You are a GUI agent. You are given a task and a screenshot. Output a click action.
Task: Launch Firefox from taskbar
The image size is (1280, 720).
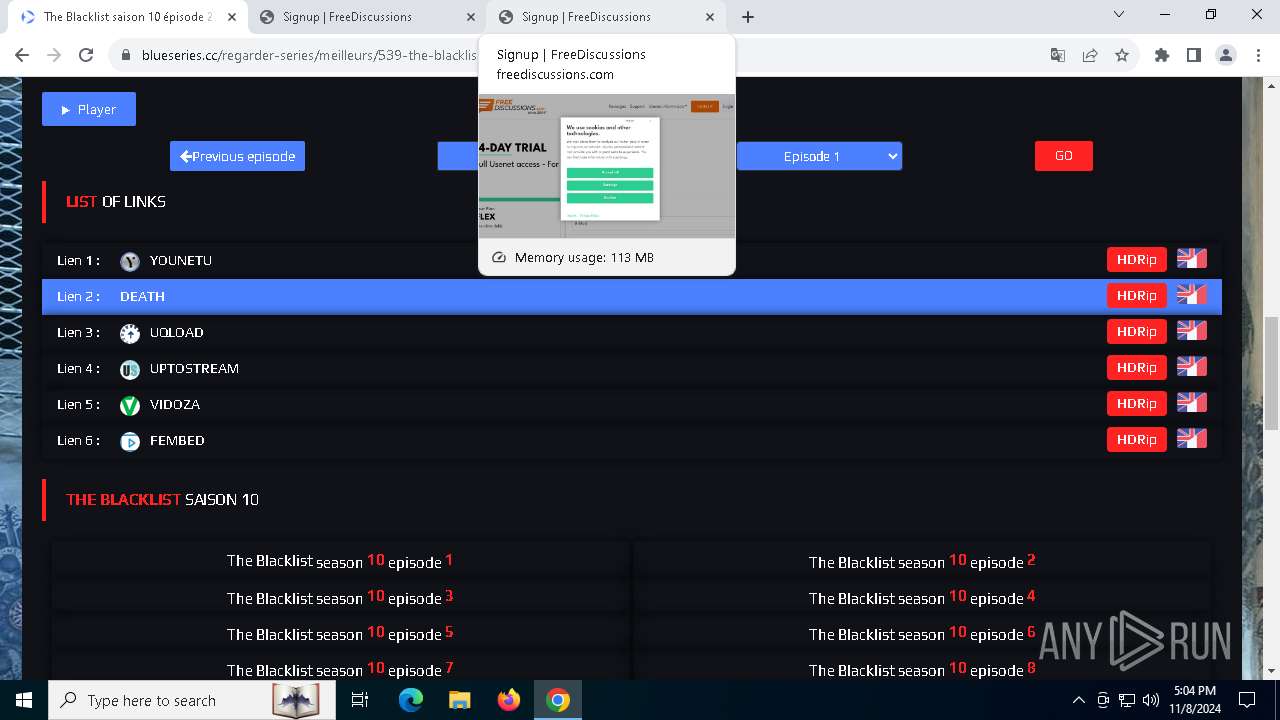(509, 700)
